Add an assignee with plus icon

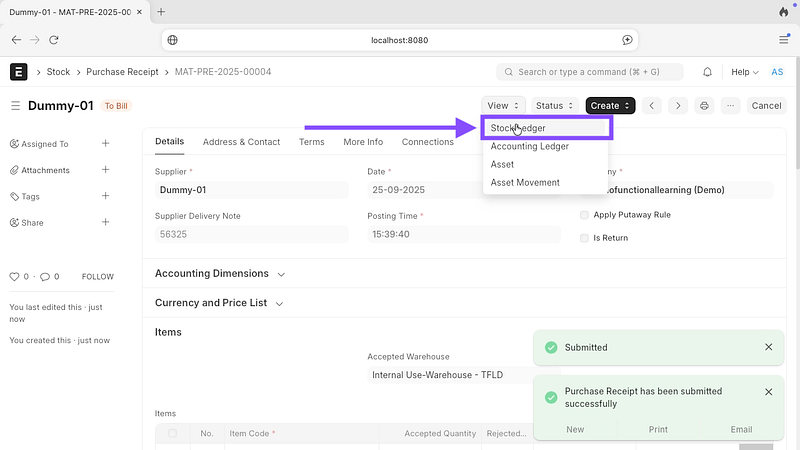(106, 144)
